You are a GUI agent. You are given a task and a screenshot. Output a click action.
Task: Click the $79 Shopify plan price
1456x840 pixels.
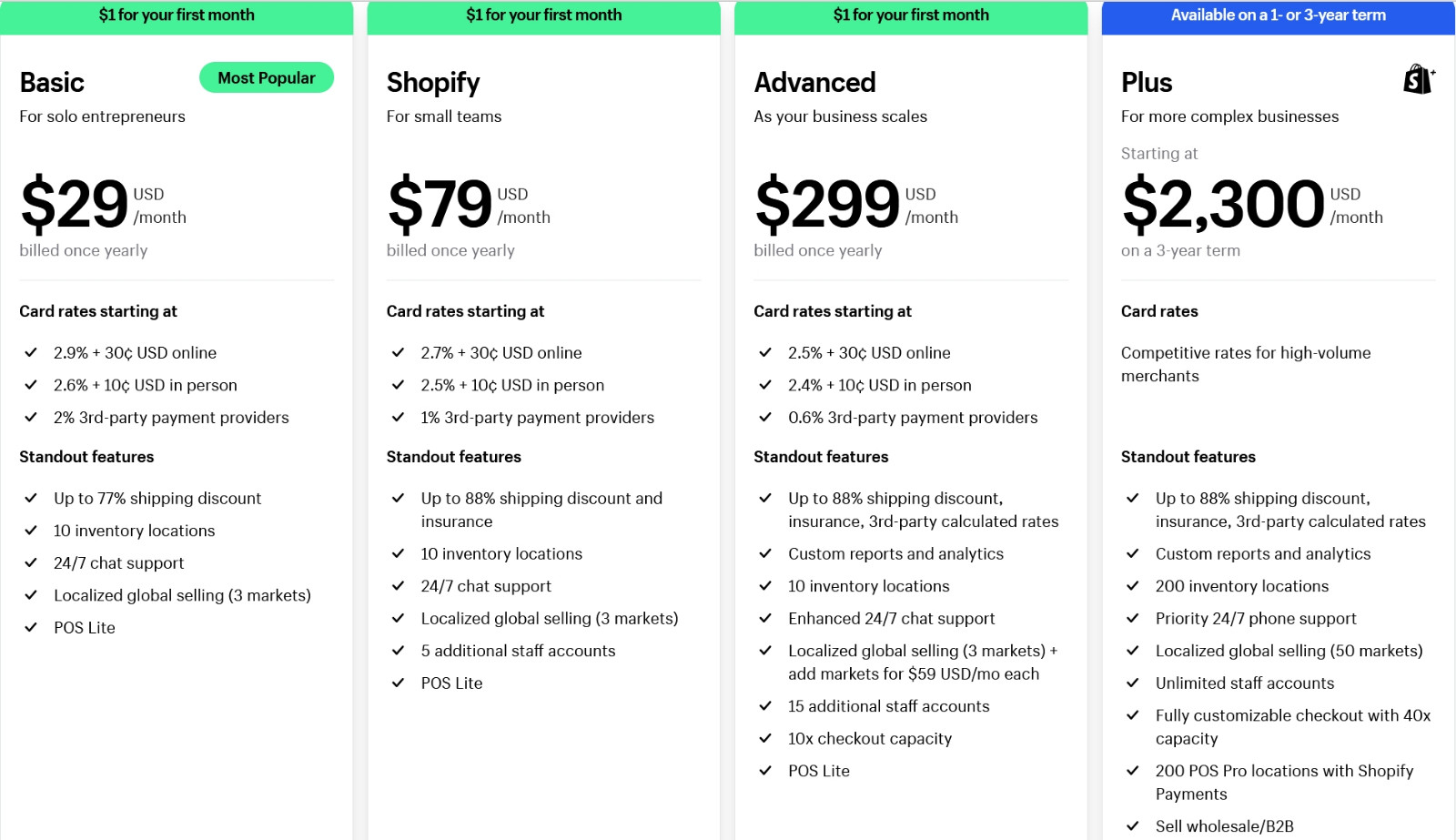point(440,204)
